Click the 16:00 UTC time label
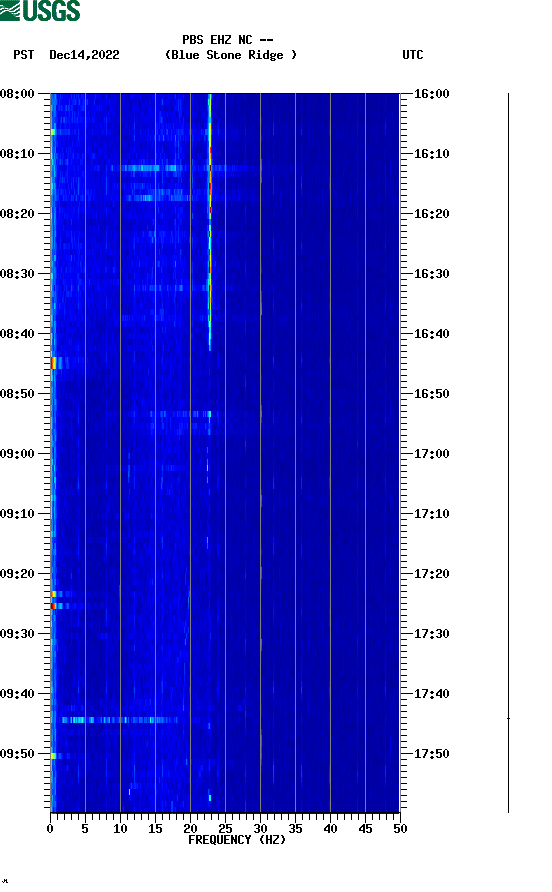This screenshot has height=892, width=552. 431,94
